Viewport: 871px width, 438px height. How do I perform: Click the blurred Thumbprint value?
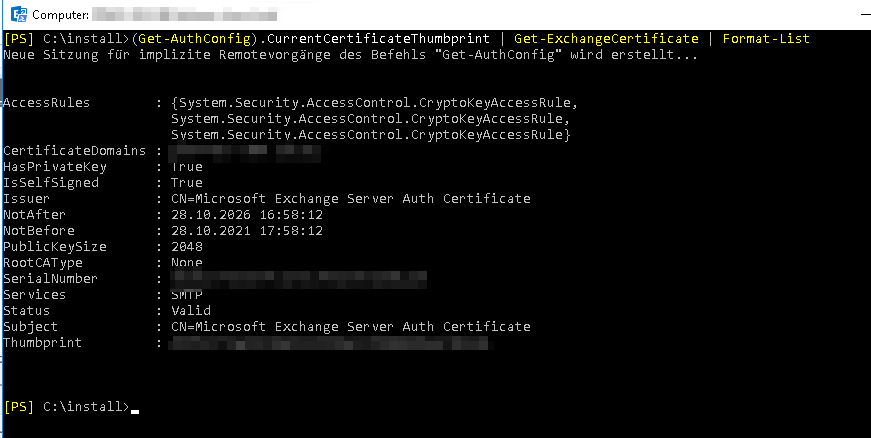[x=331, y=343]
